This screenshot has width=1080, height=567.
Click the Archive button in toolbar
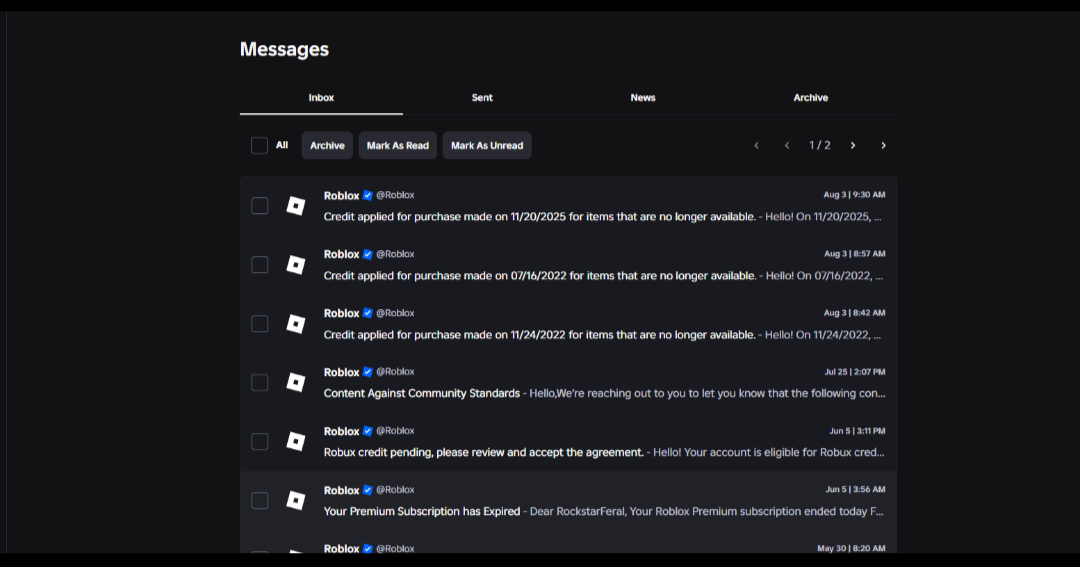coord(327,145)
